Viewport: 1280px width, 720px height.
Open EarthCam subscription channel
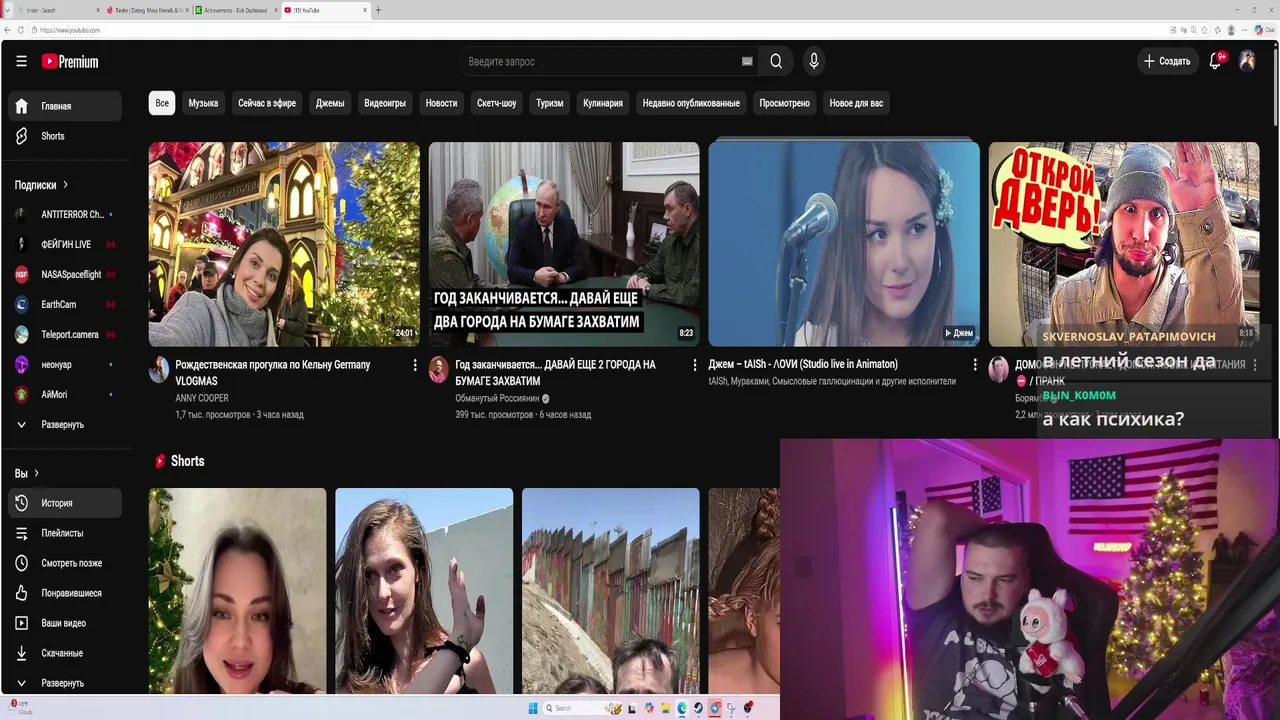[x=66, y=304]
